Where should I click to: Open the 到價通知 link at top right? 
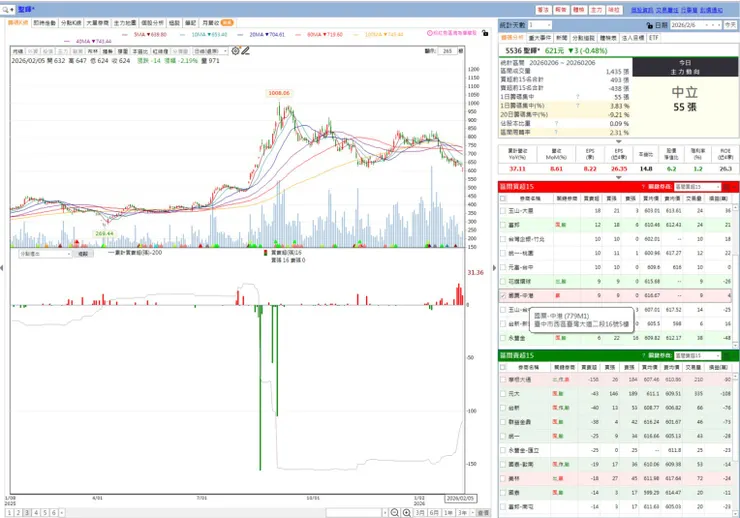[711, 10]
